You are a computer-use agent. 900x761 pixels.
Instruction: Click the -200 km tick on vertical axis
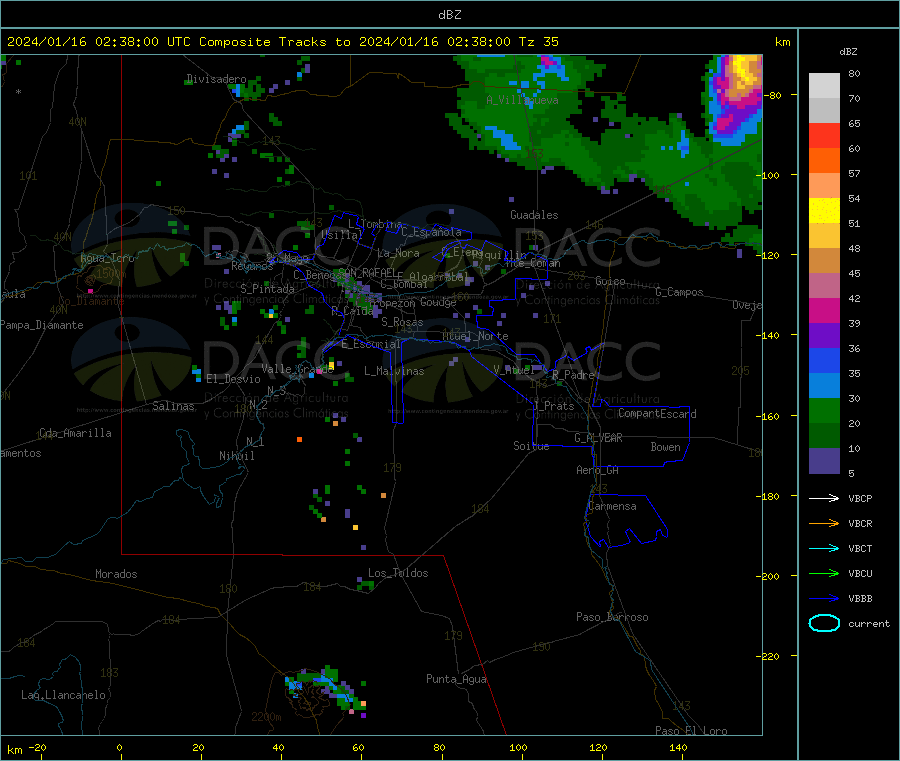pos(769,576)
